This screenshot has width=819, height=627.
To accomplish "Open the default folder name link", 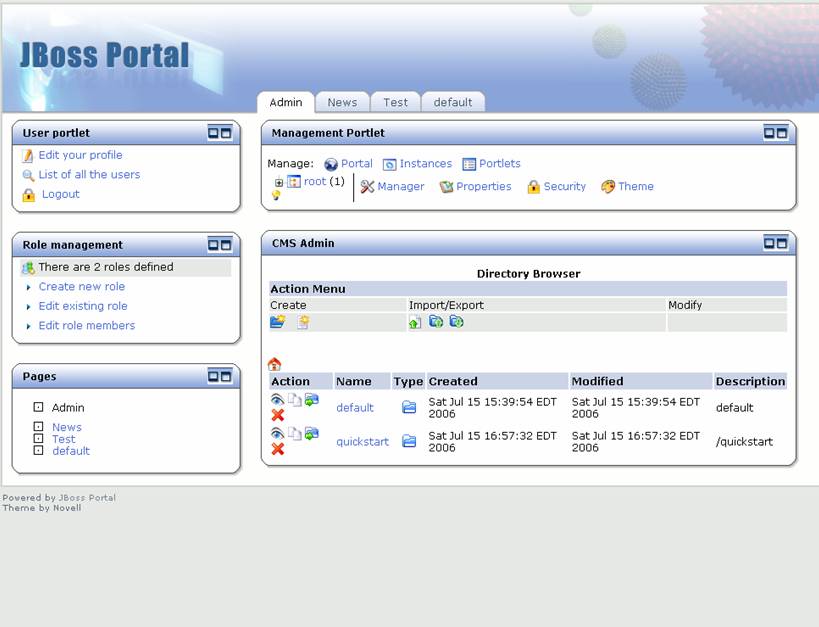I will tap(355, 408).
